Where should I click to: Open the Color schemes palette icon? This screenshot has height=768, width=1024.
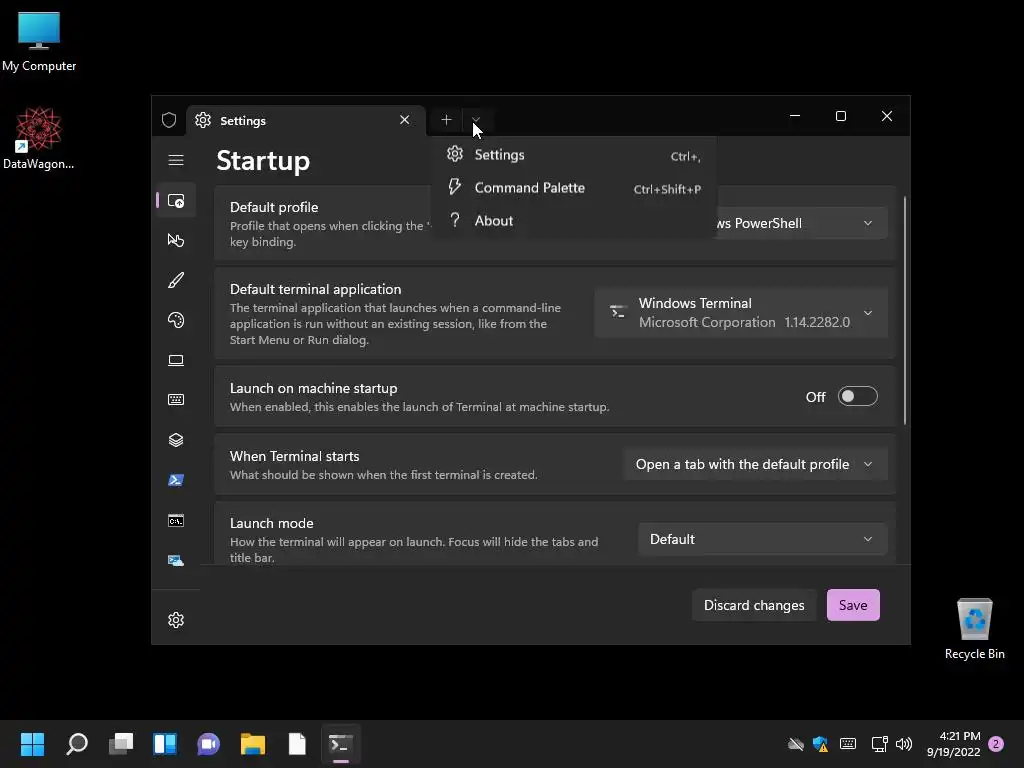point(176,320)
